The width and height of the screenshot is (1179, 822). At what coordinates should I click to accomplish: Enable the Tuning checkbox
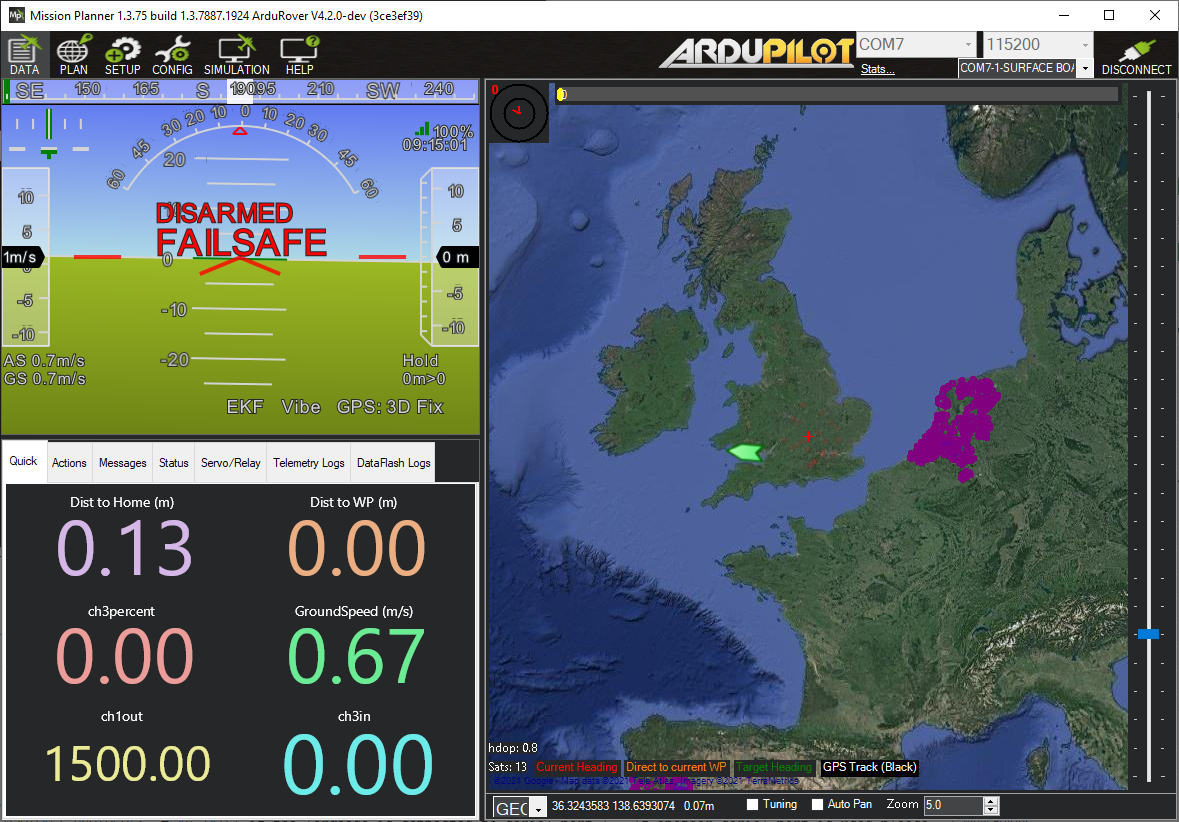pyautogui.click(x=753, y=805)
